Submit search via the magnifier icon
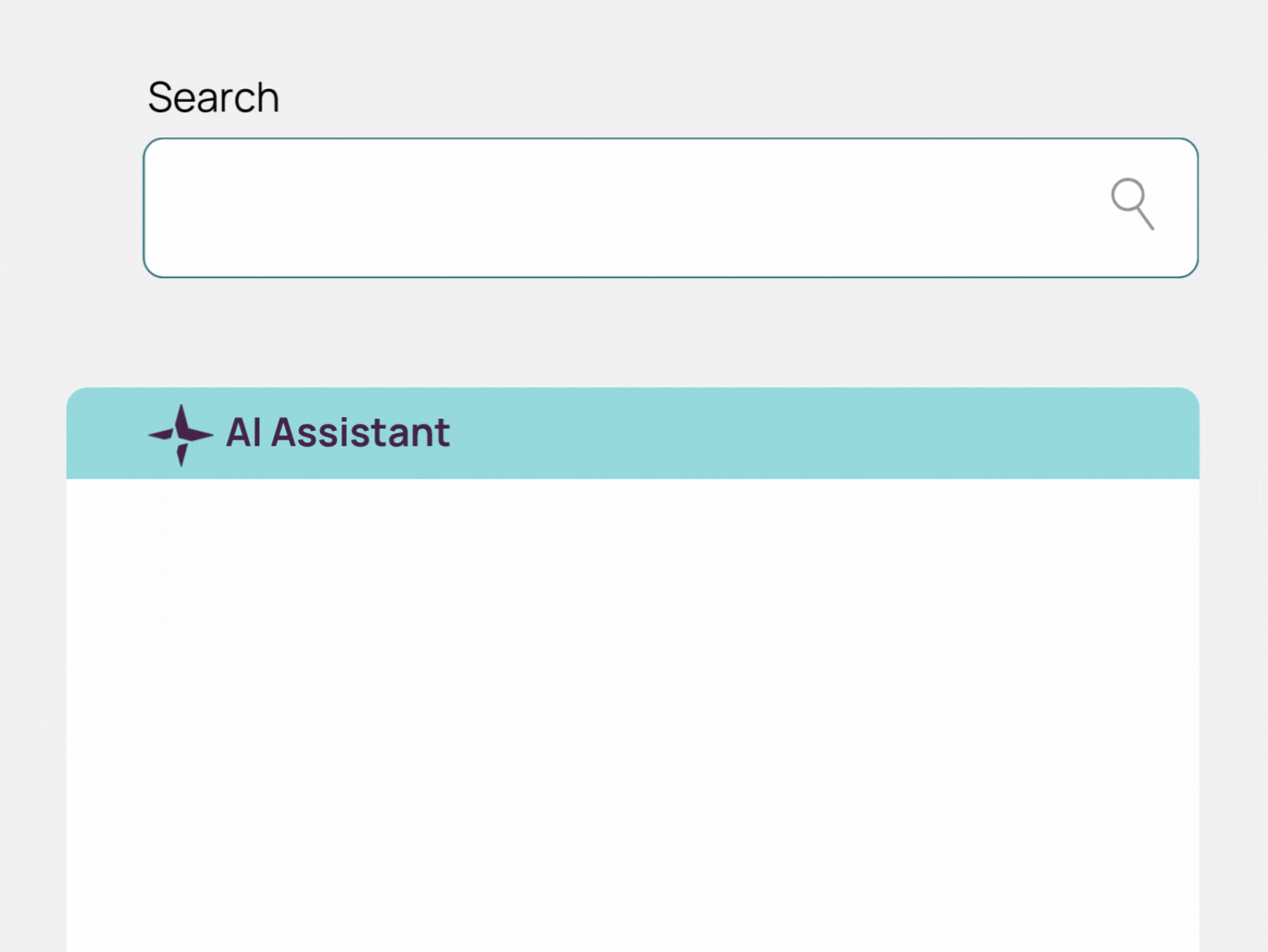The image size is (1268, 952). coord(1131,203)
